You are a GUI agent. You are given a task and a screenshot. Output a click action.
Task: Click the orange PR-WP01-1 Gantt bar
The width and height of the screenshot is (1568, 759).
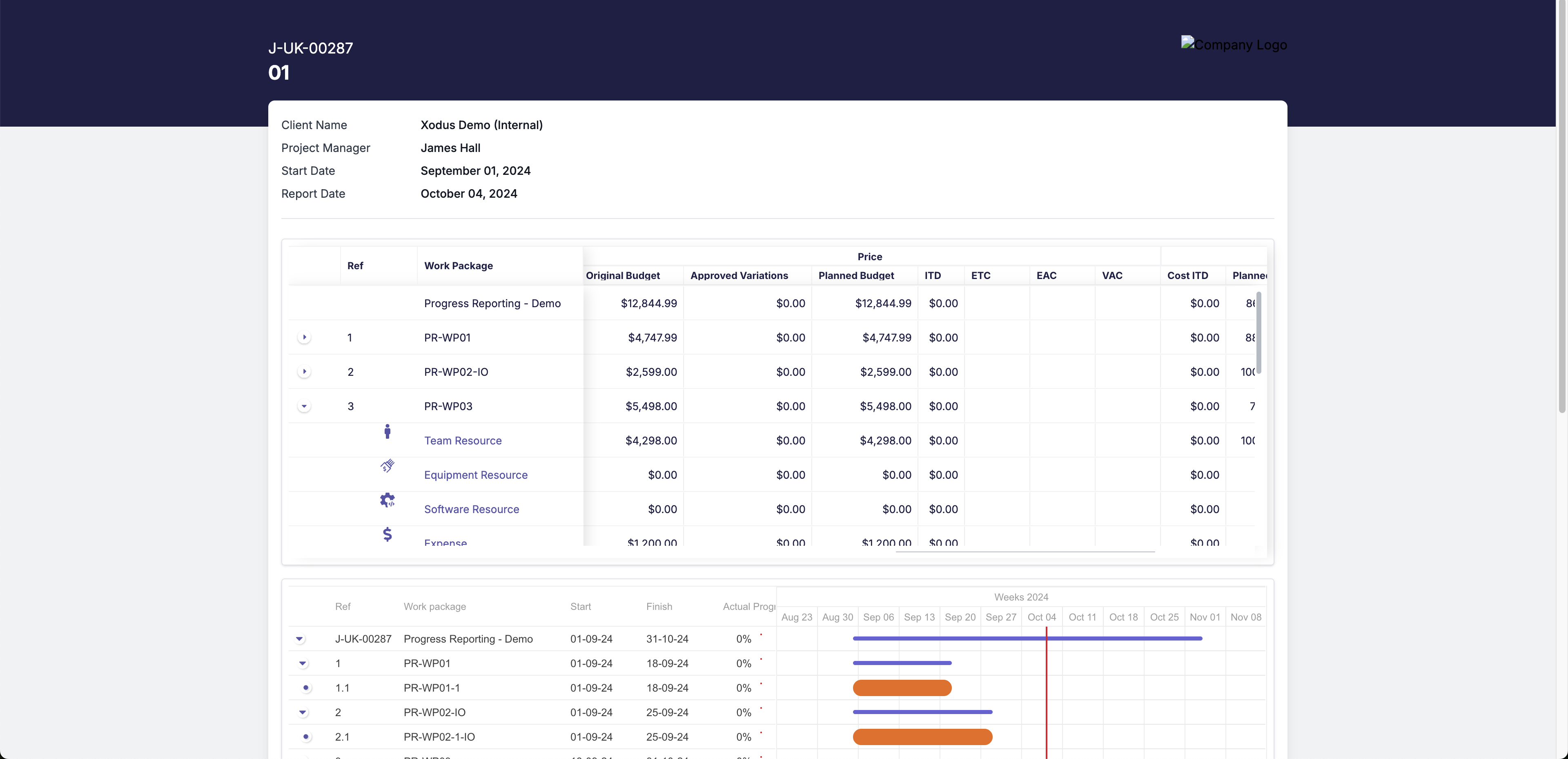point(902,688)
